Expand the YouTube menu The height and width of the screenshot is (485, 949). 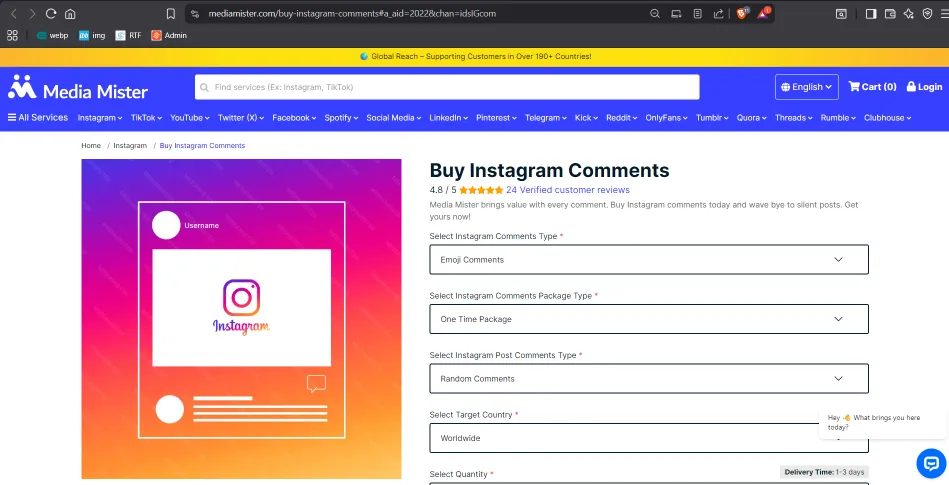click(x=189, y=117)
